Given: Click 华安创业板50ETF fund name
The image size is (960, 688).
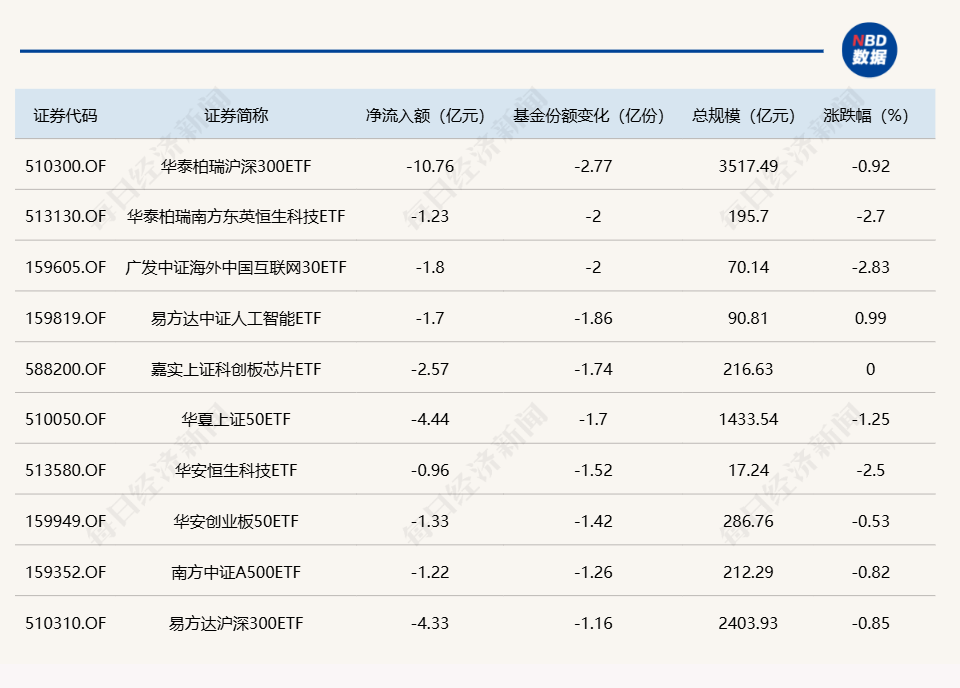Looking at the screenshot, I should pos(236,521).
